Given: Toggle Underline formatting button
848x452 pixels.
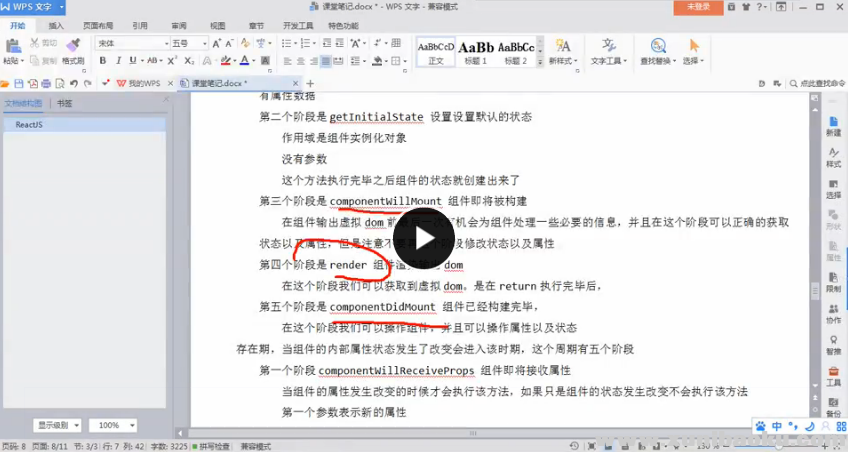Looking at the screenshot, I should click(132, 61).
